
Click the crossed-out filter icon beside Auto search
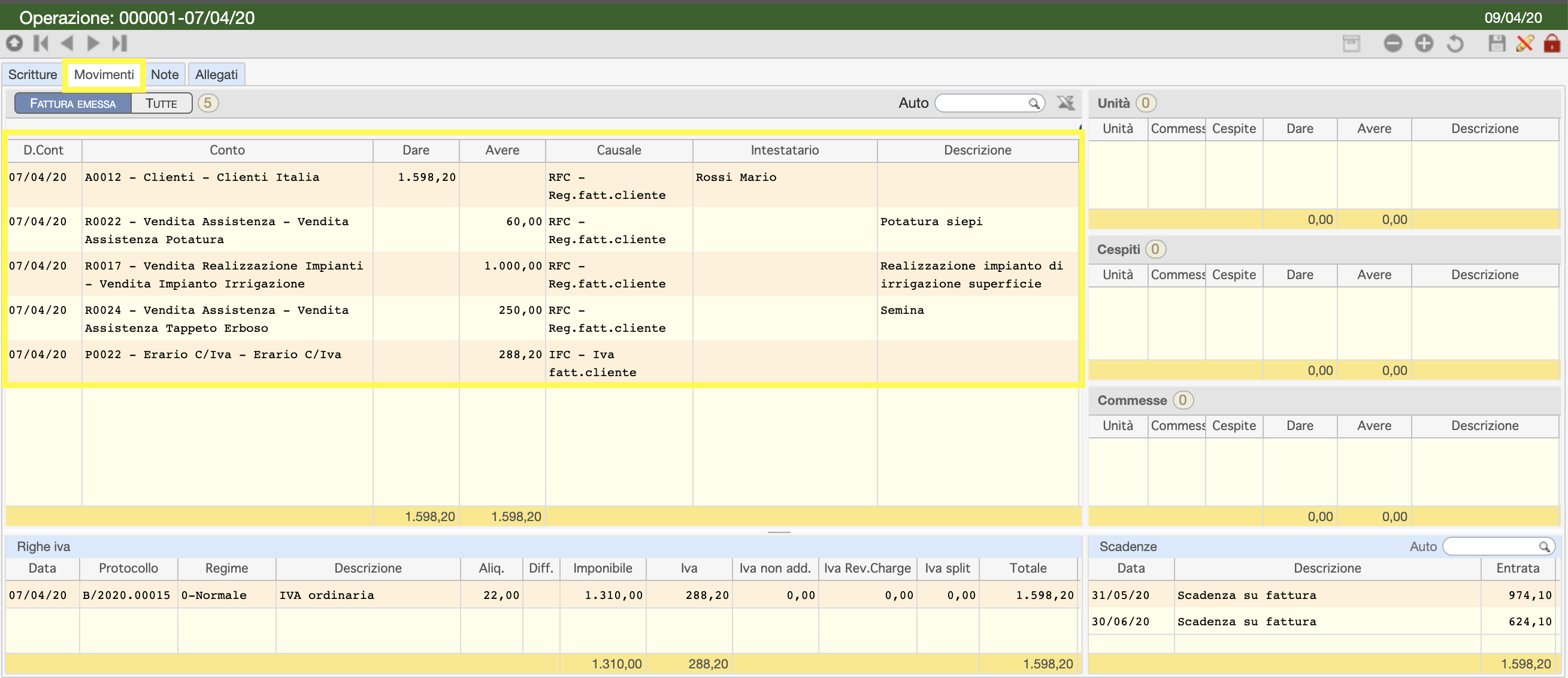point(1066,103)
